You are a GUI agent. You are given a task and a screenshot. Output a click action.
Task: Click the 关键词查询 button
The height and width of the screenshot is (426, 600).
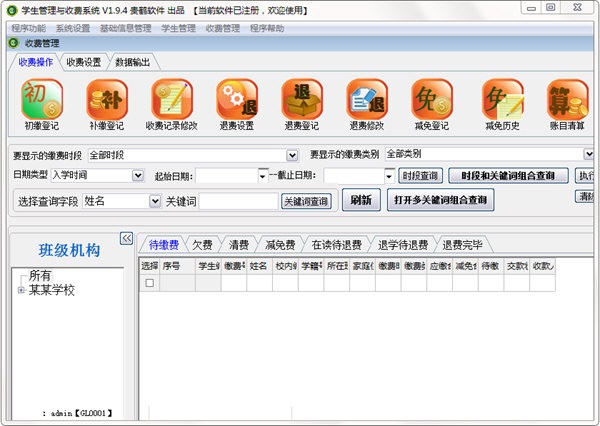coord(306,201)
